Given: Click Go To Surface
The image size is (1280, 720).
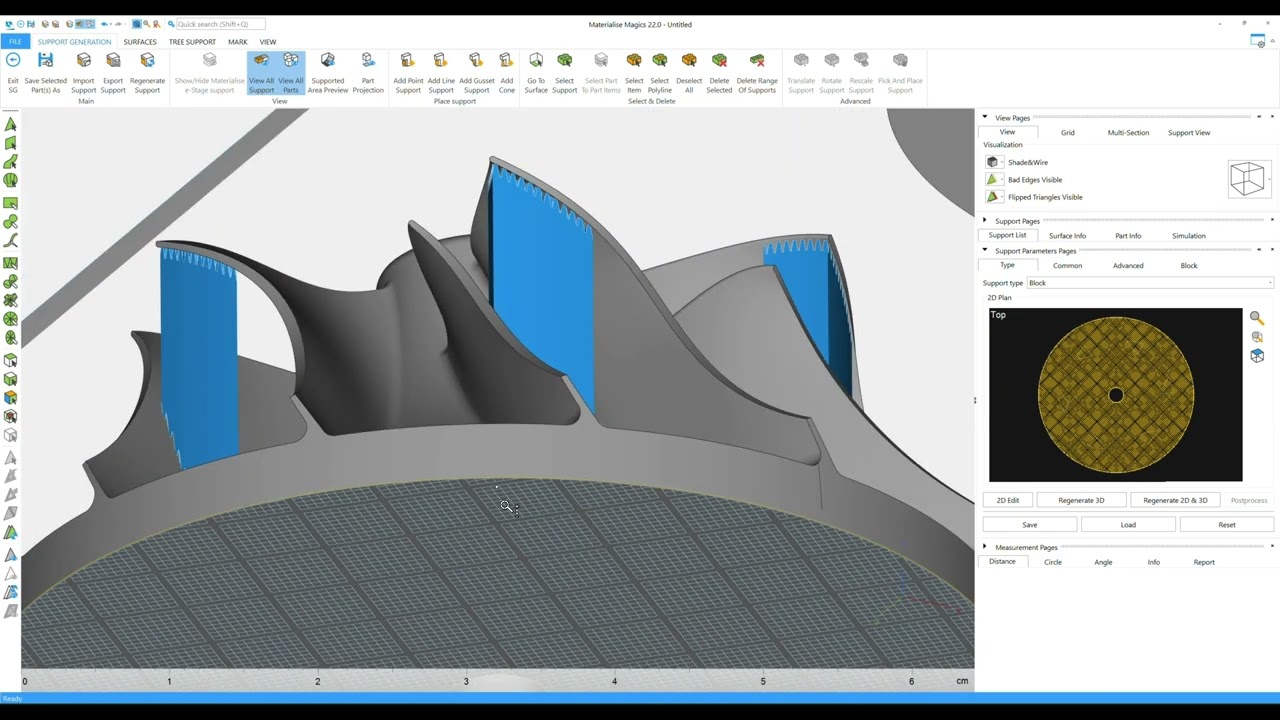Looking at the screenshot, I should (x=536, y=74).
